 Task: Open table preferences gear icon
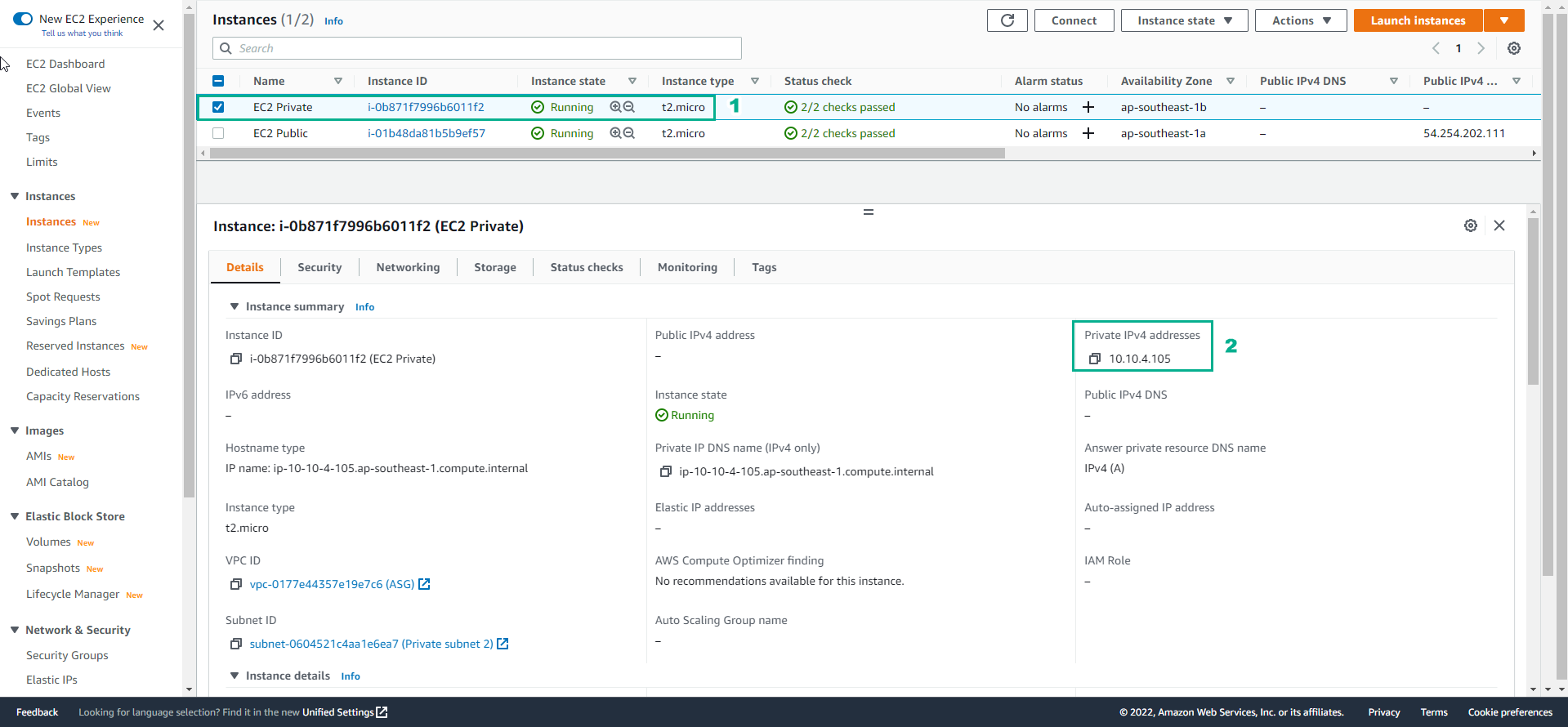coord(1514,48)
